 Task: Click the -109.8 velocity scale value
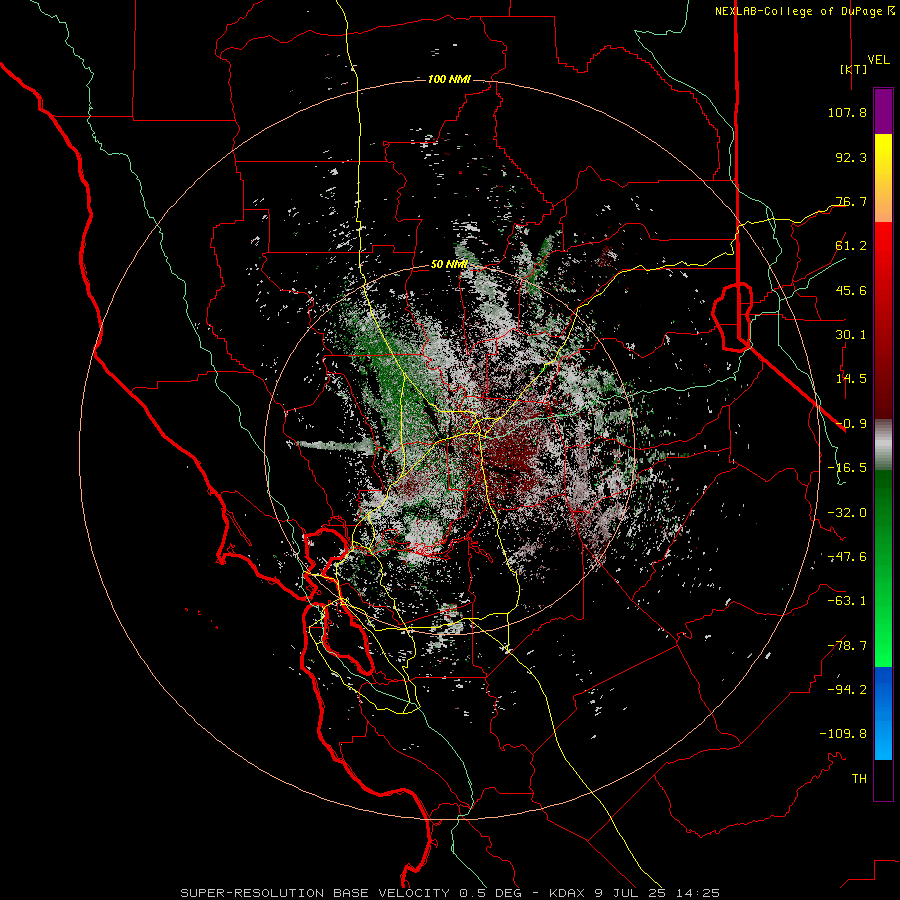(x=843, y=734)
